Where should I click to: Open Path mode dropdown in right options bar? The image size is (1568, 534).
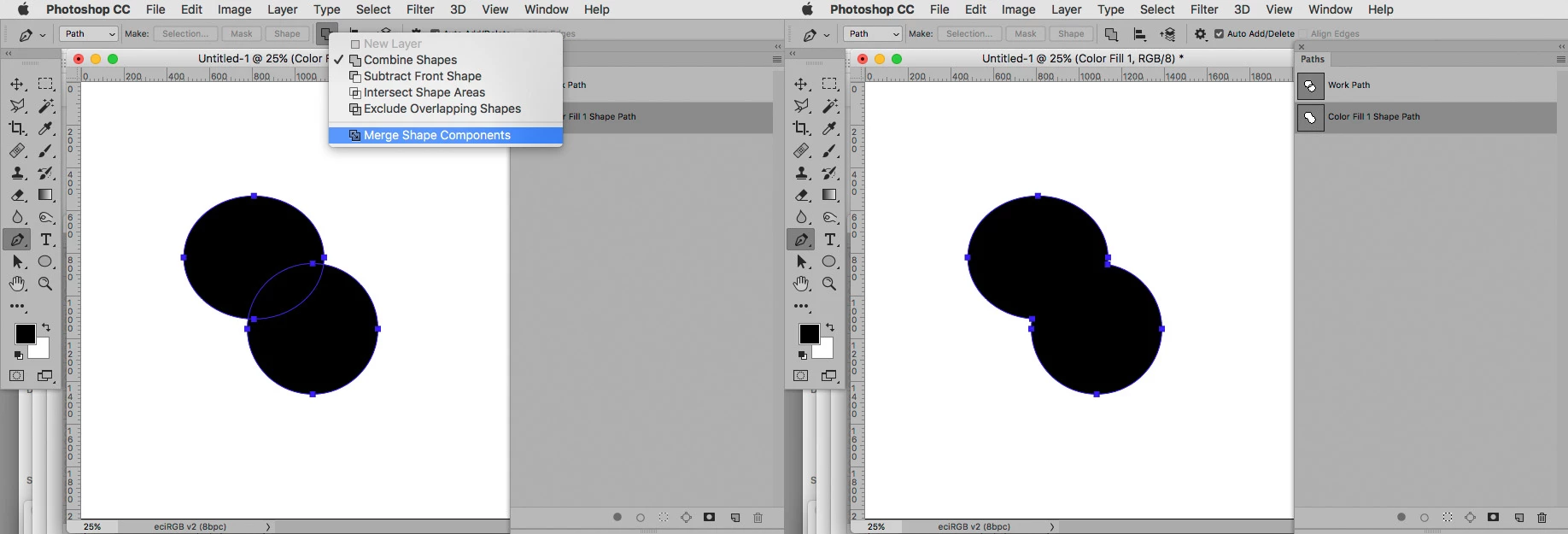(873, 34)
